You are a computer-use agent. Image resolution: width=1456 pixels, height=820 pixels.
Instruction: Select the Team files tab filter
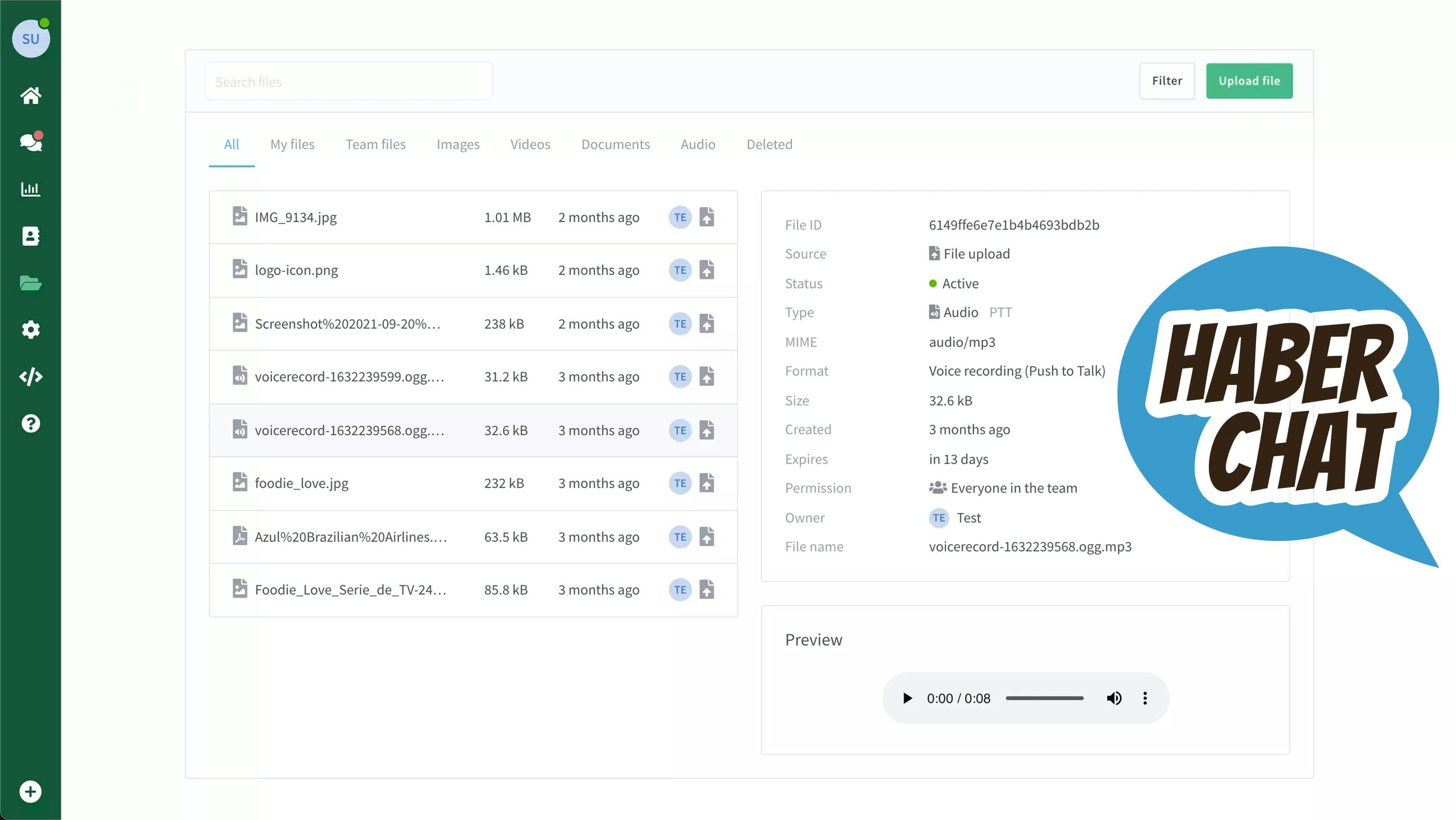point(375,144)
